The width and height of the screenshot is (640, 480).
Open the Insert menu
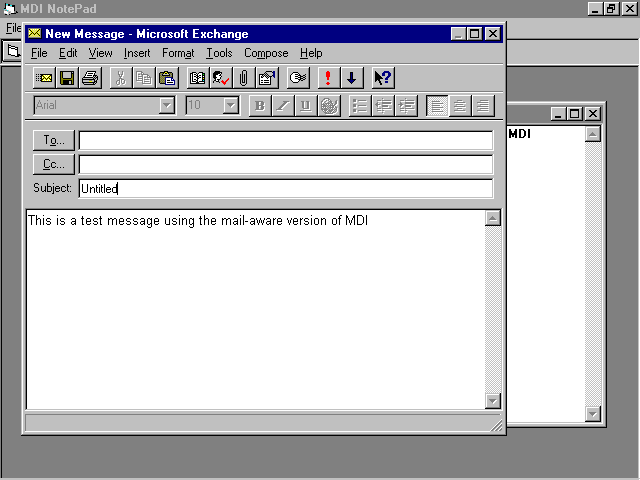tap(137, 53)
